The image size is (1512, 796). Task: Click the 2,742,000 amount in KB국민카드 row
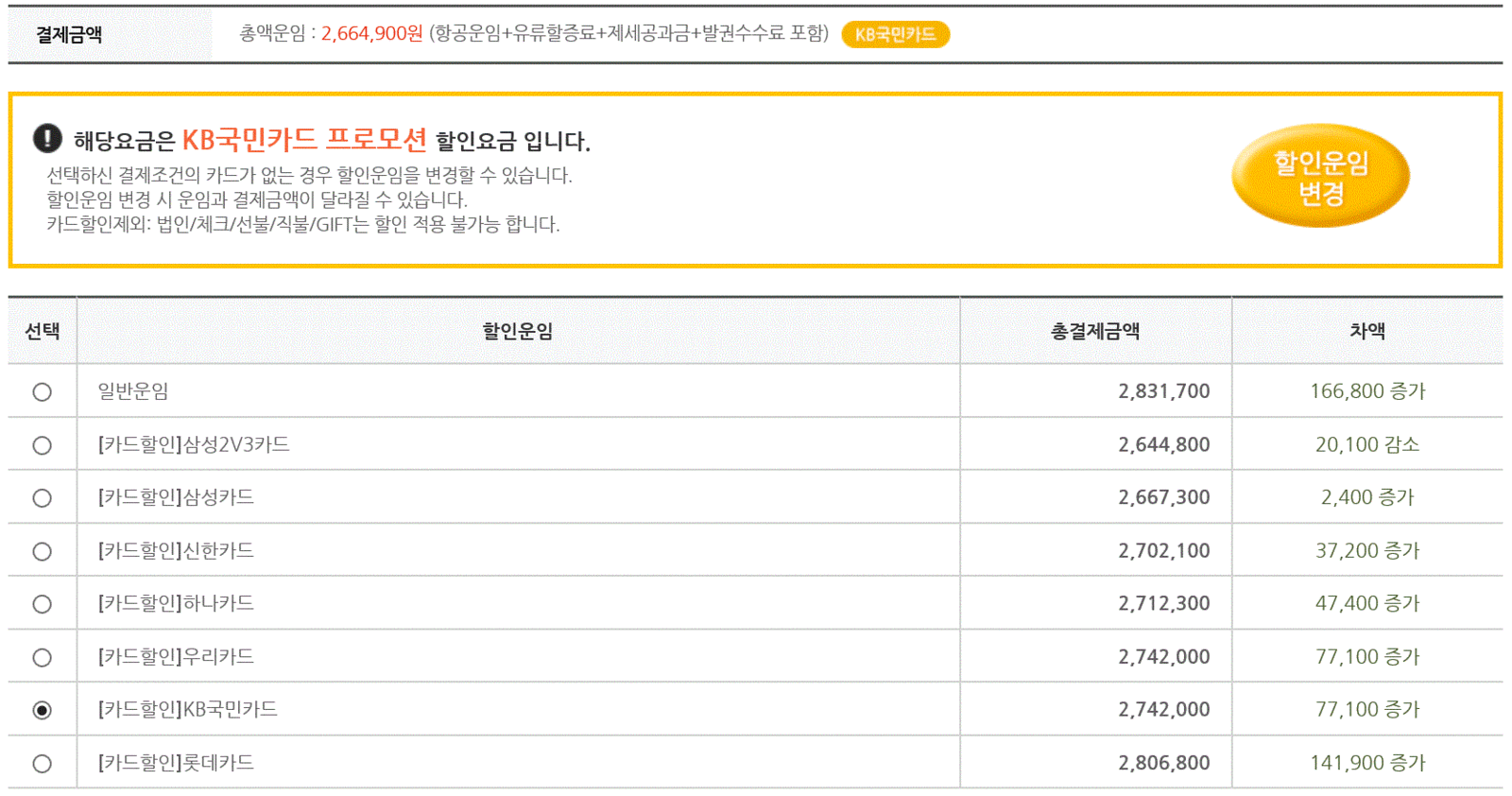click(x=1164, y=709)
